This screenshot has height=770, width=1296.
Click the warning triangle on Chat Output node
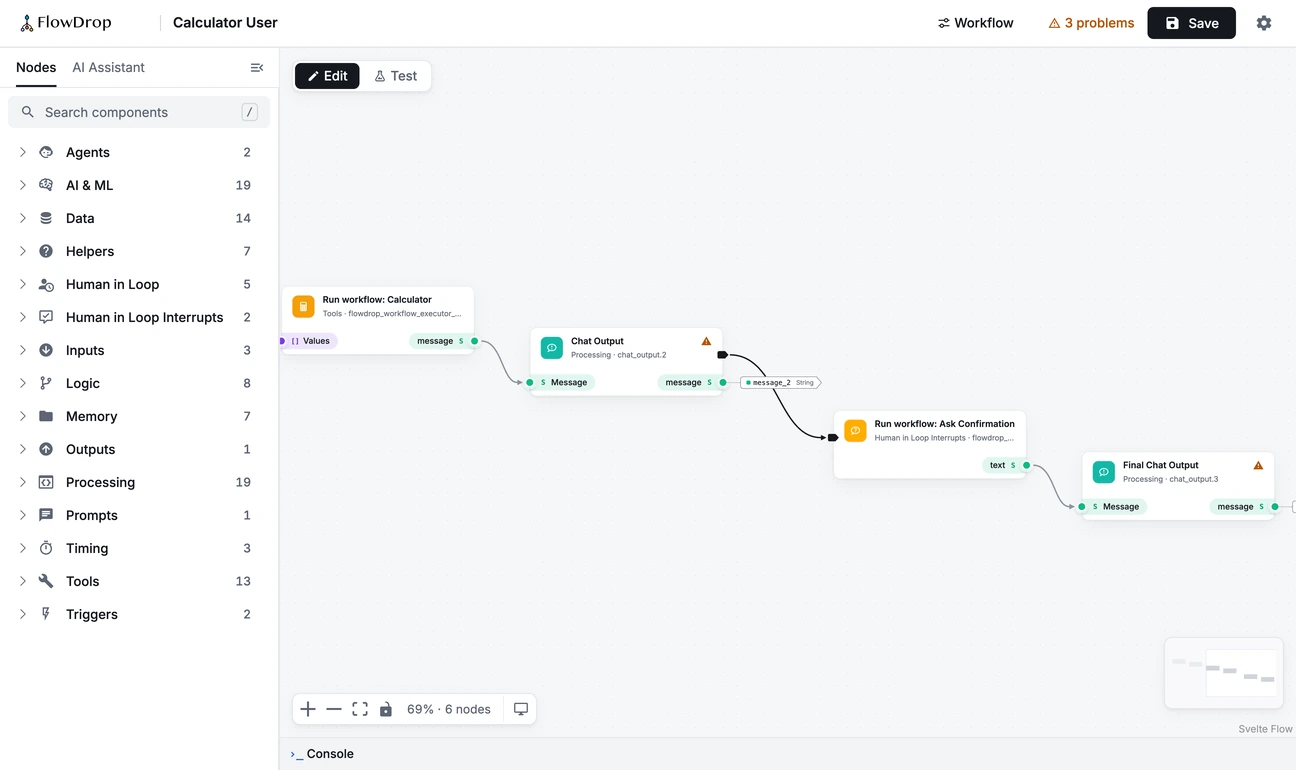point(706,341)
